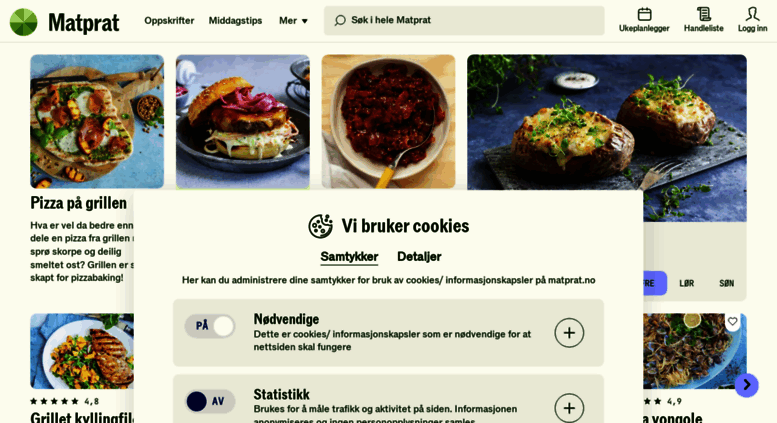Open the Mer dropdown menu
Viewport: 777px width, 423px height.
293,21
